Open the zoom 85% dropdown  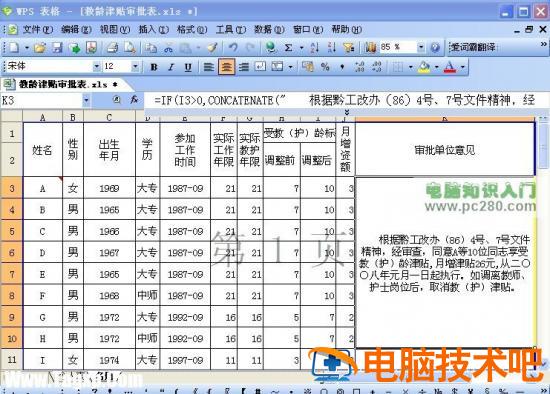[421, 47]
